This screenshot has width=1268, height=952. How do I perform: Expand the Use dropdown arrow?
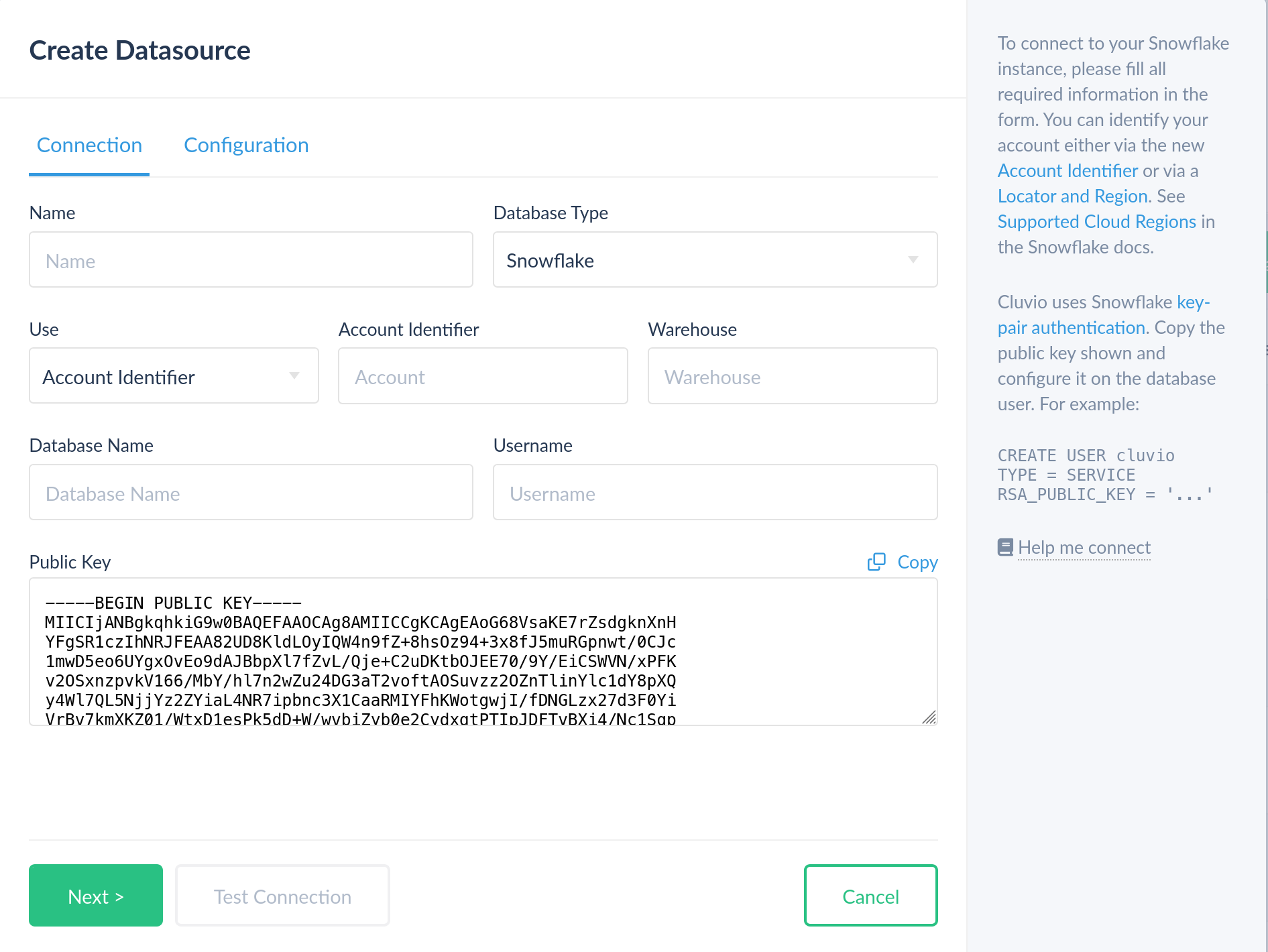tap(294, 376)
